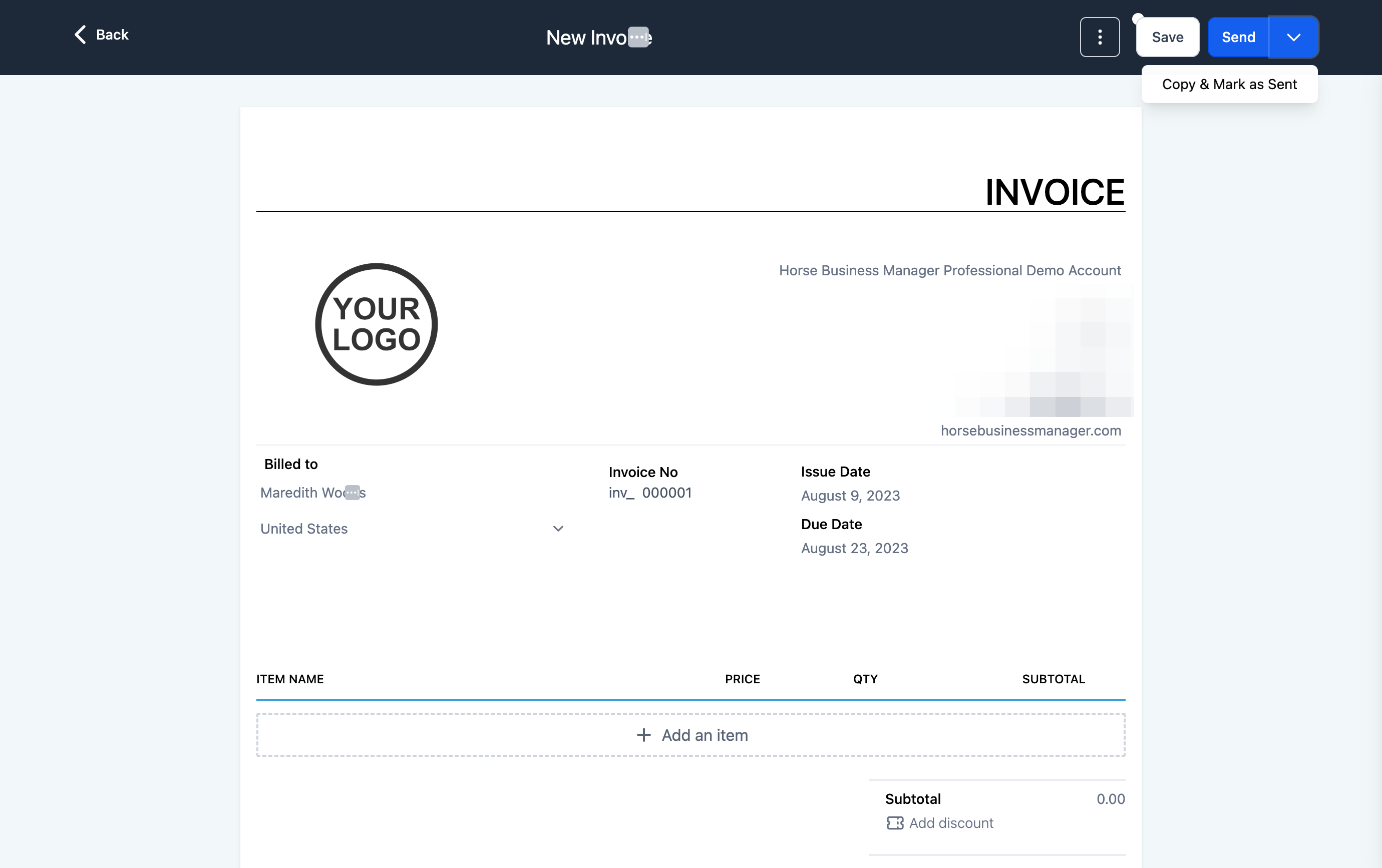Image resolution: width=1382 pixels, height=868 pixels.
Task: Click the Add discount ticket icon
Action: (895, 822)
